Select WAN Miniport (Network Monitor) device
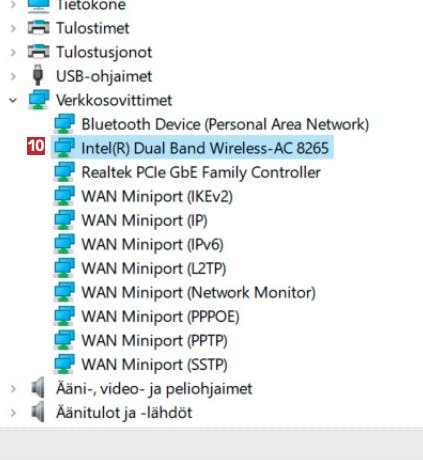 (x=199, y=293)
